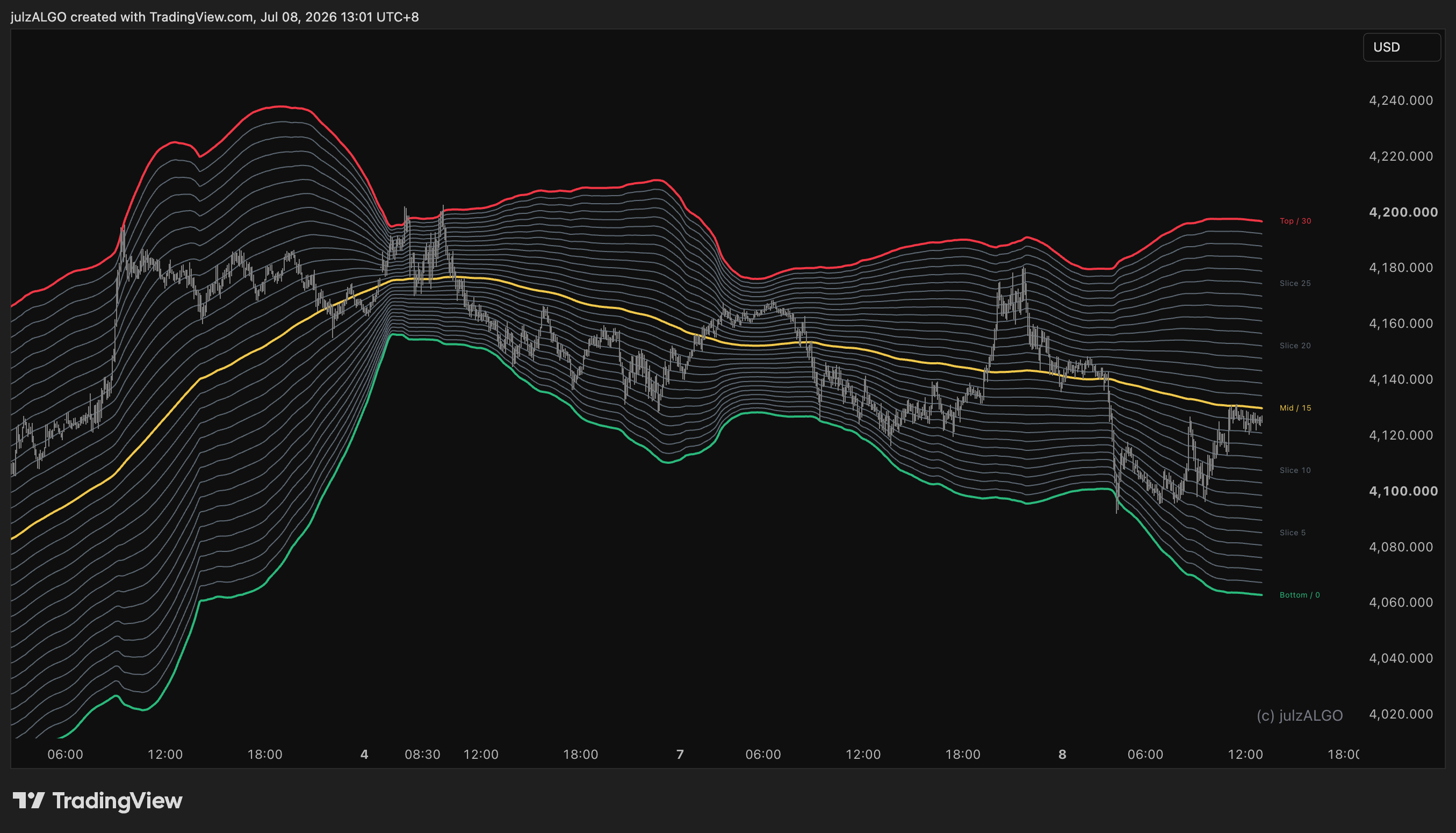Click the 4,060.000 price axis label

click(1401, 602)
